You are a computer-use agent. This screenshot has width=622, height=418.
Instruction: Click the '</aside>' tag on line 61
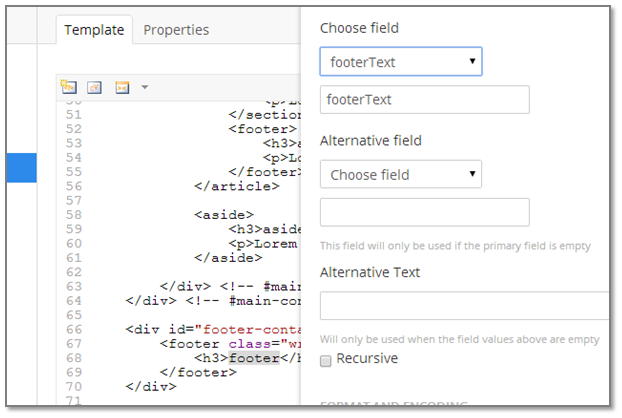click(228, 258)
